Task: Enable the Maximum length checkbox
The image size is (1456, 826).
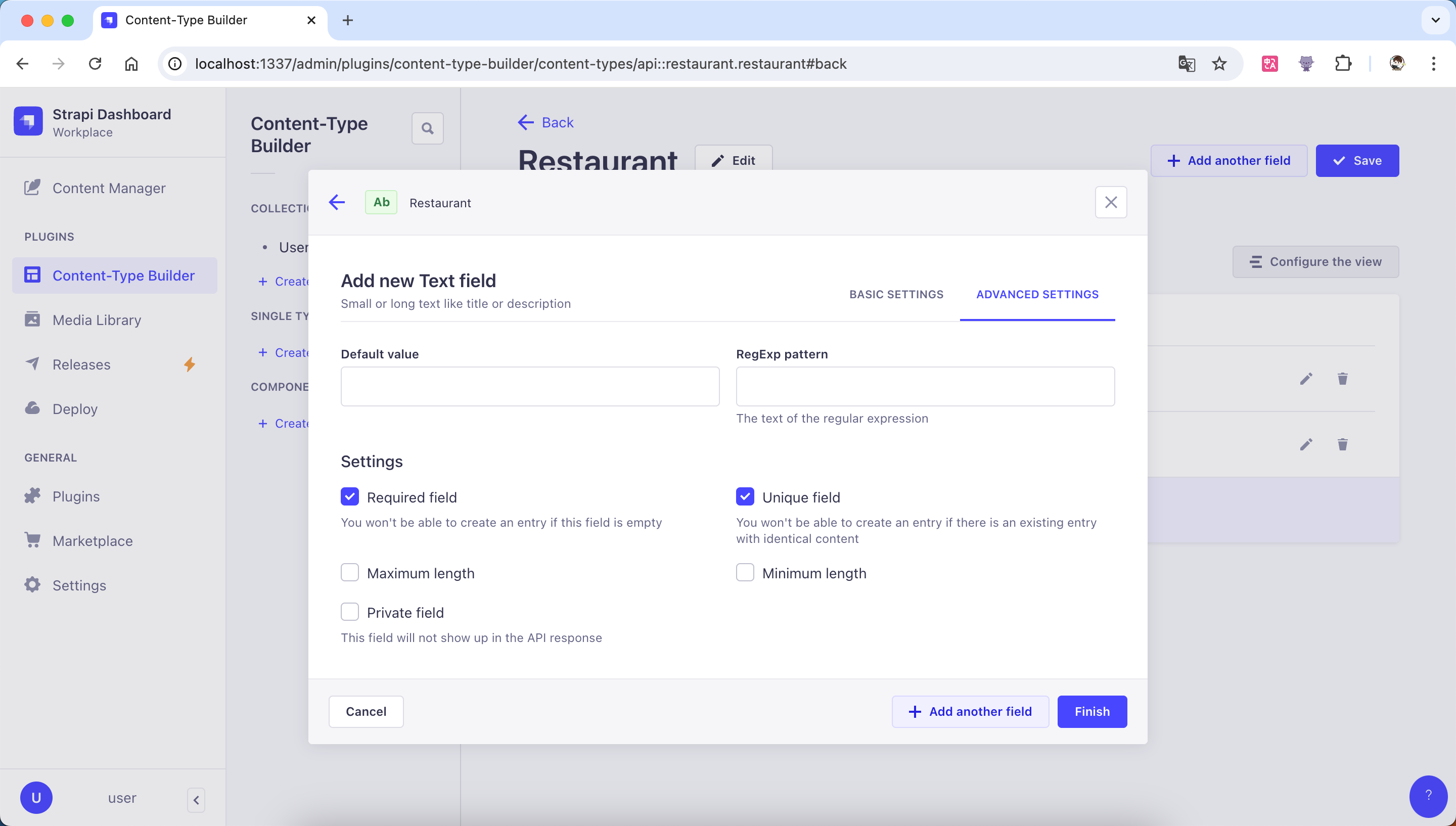Action: pyautogui.click(x=350, y=572)
